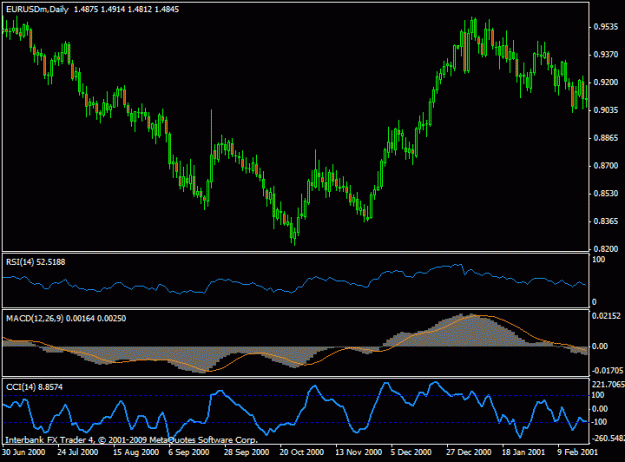Click the 28 Sep 2000 date label
625x462 pixels.
(246, 452)
